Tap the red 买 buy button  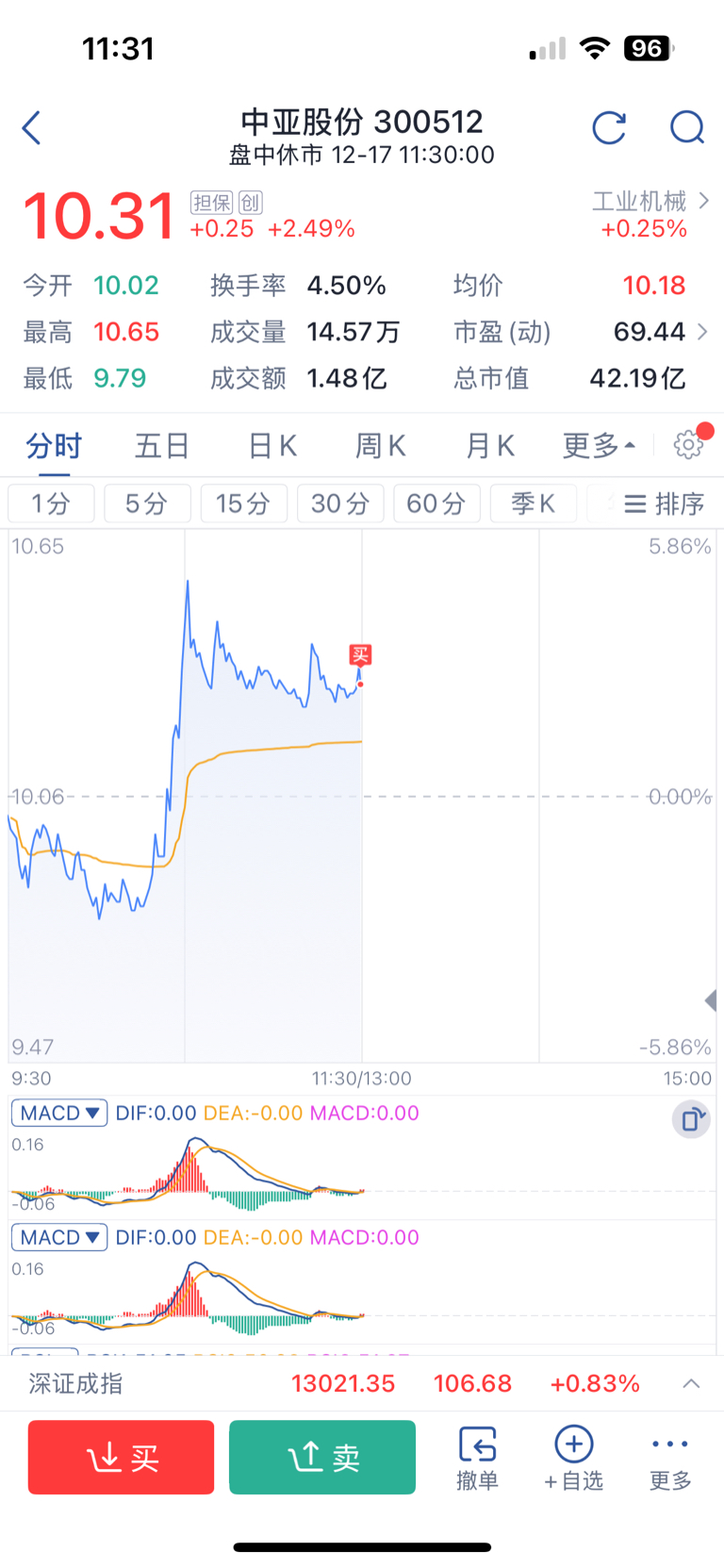[122, 1458]
